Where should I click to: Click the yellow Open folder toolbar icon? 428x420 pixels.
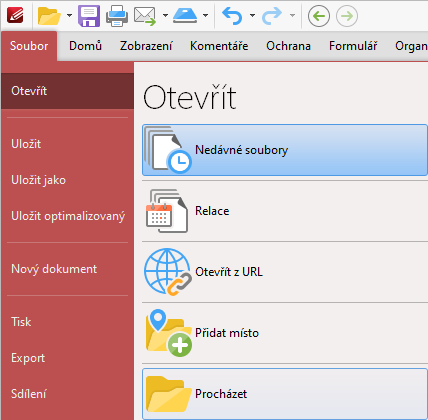[49, 16]
